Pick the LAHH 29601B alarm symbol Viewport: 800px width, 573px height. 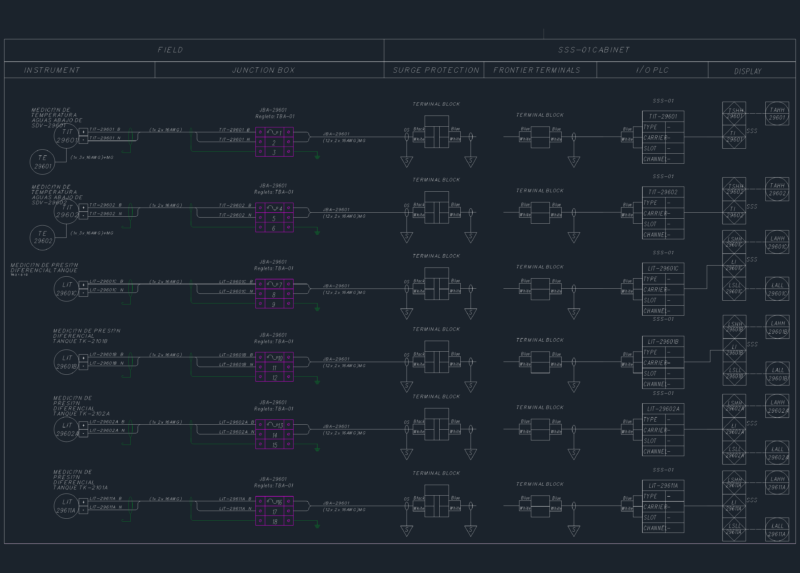[x=777, y=327]
